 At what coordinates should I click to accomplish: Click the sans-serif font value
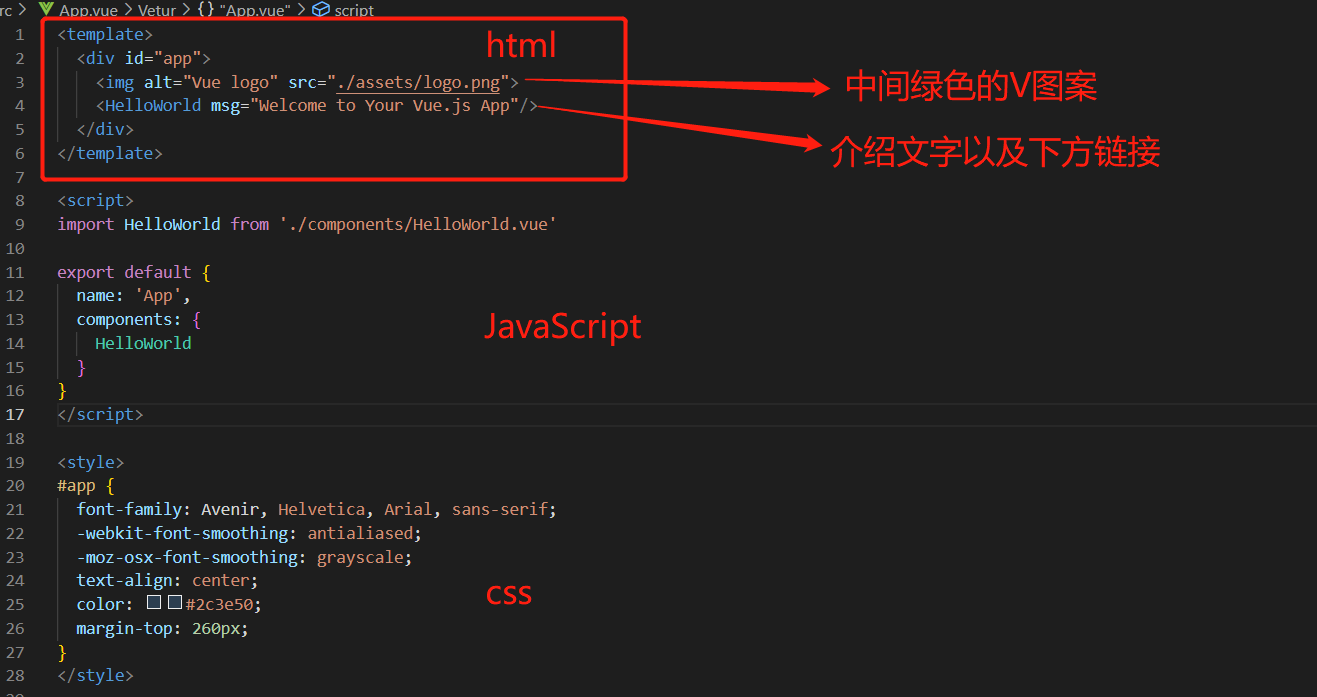pos(500,509)
